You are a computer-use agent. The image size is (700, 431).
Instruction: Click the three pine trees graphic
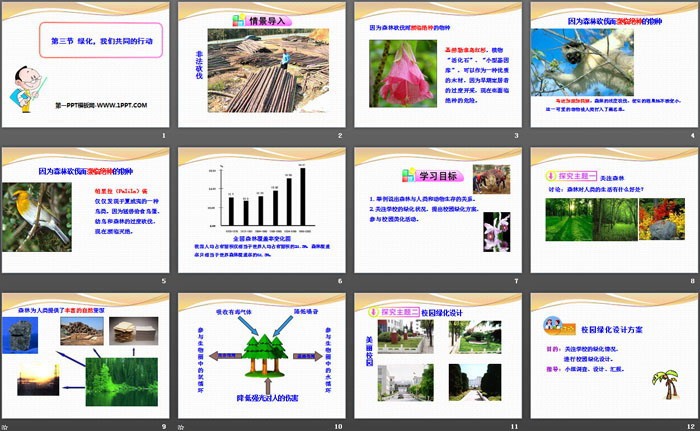point(269,347)
